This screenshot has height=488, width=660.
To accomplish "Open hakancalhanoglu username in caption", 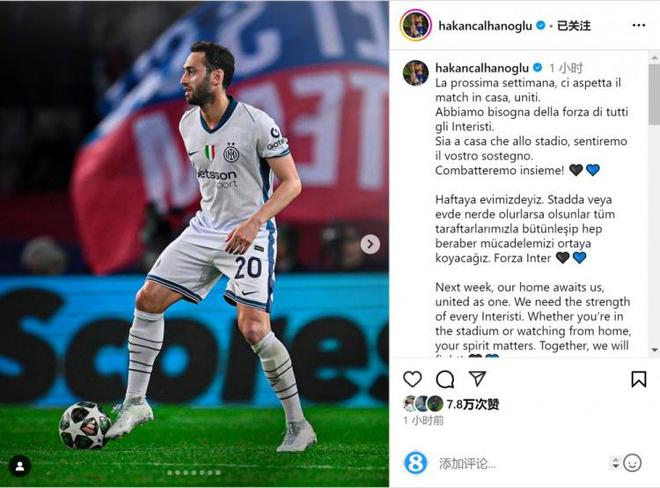I will tap(482, 68).
